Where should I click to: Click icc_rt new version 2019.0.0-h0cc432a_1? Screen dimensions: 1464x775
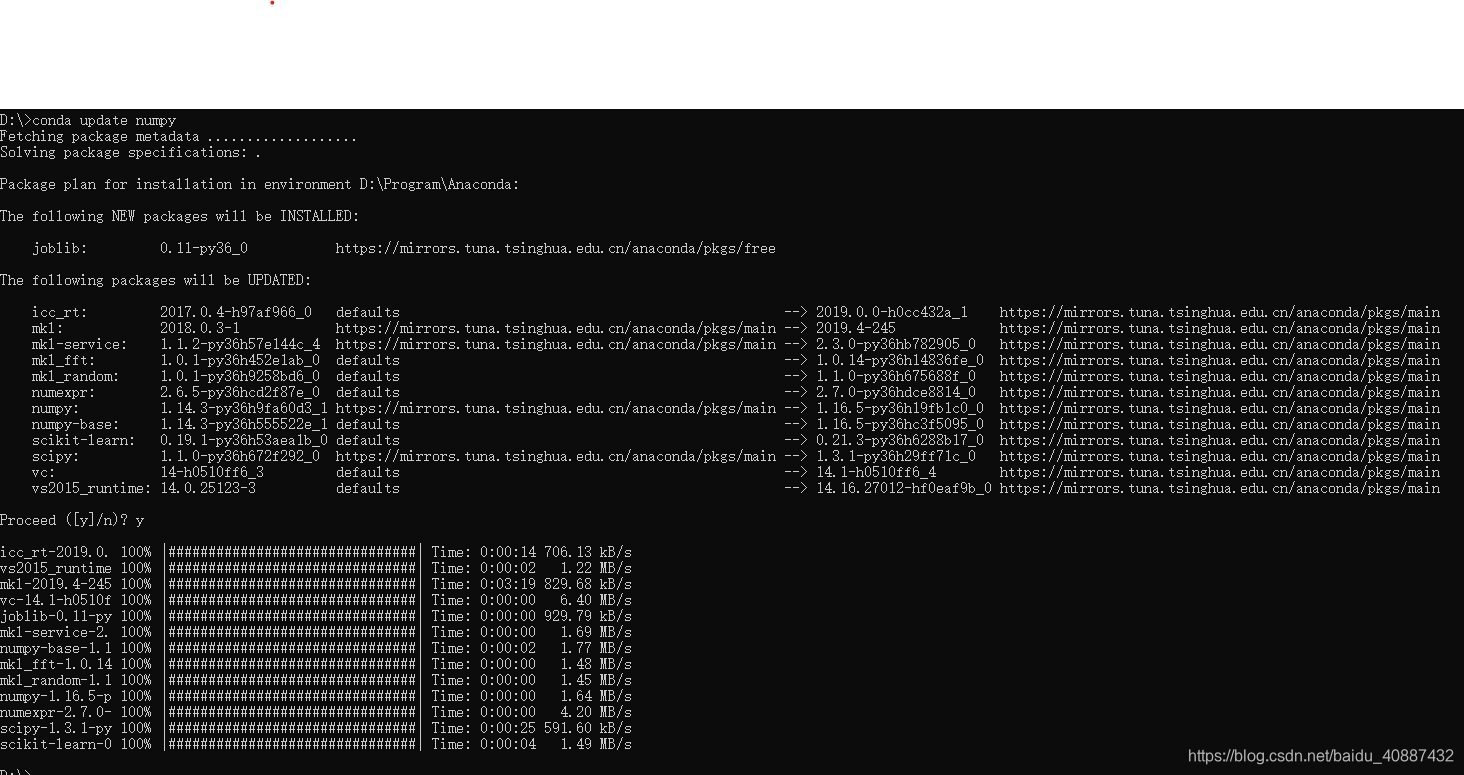pyautogui.click(x=892, y=312)
